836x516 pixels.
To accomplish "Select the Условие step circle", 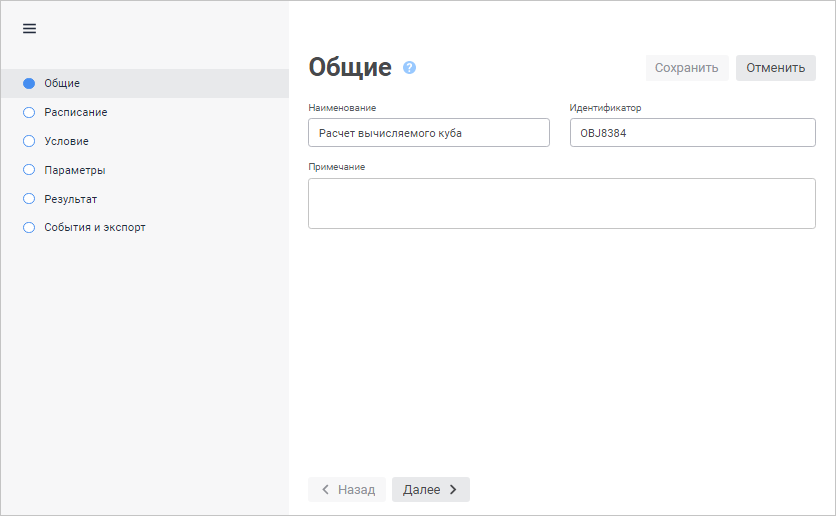I will pos(29,141).
